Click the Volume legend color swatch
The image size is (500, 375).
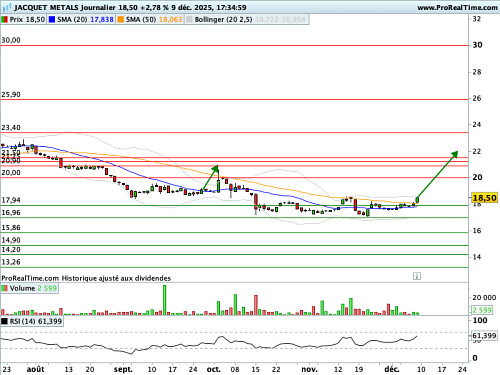pos(4,288)
